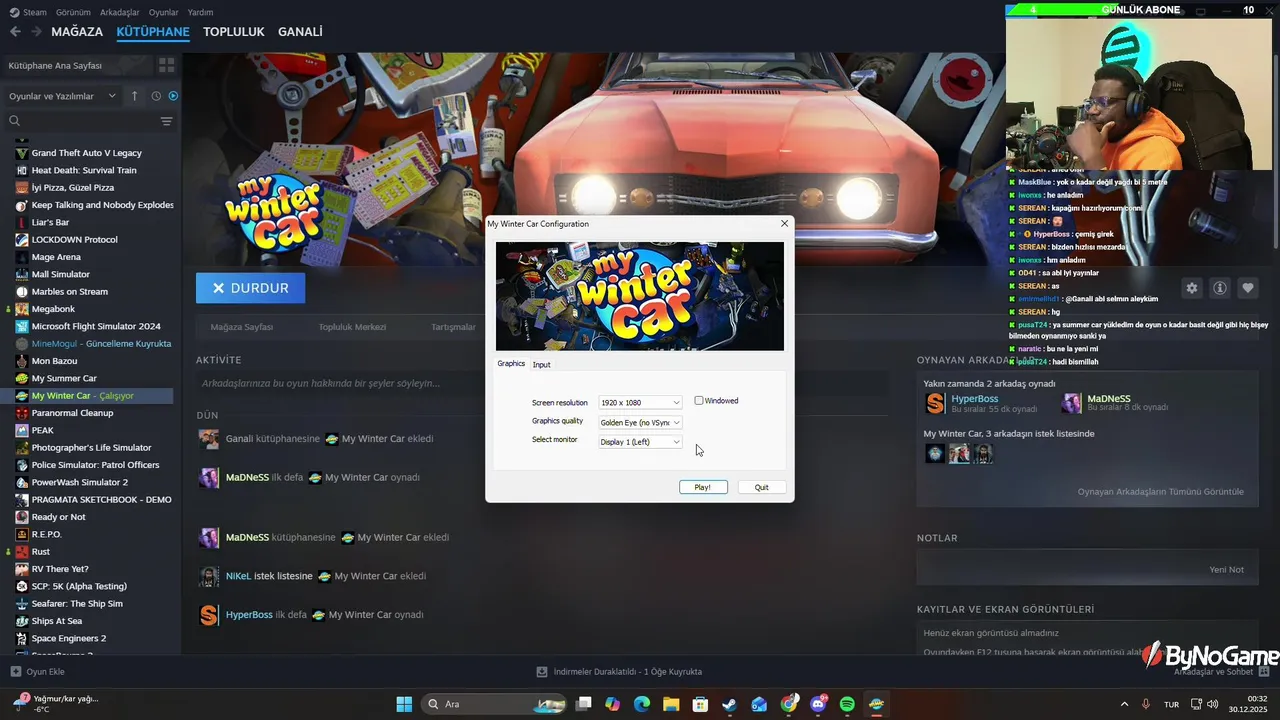Open the game settings gear icon
The image size is (1280, 720).
pyautogui.click(x=1192, y=288)
